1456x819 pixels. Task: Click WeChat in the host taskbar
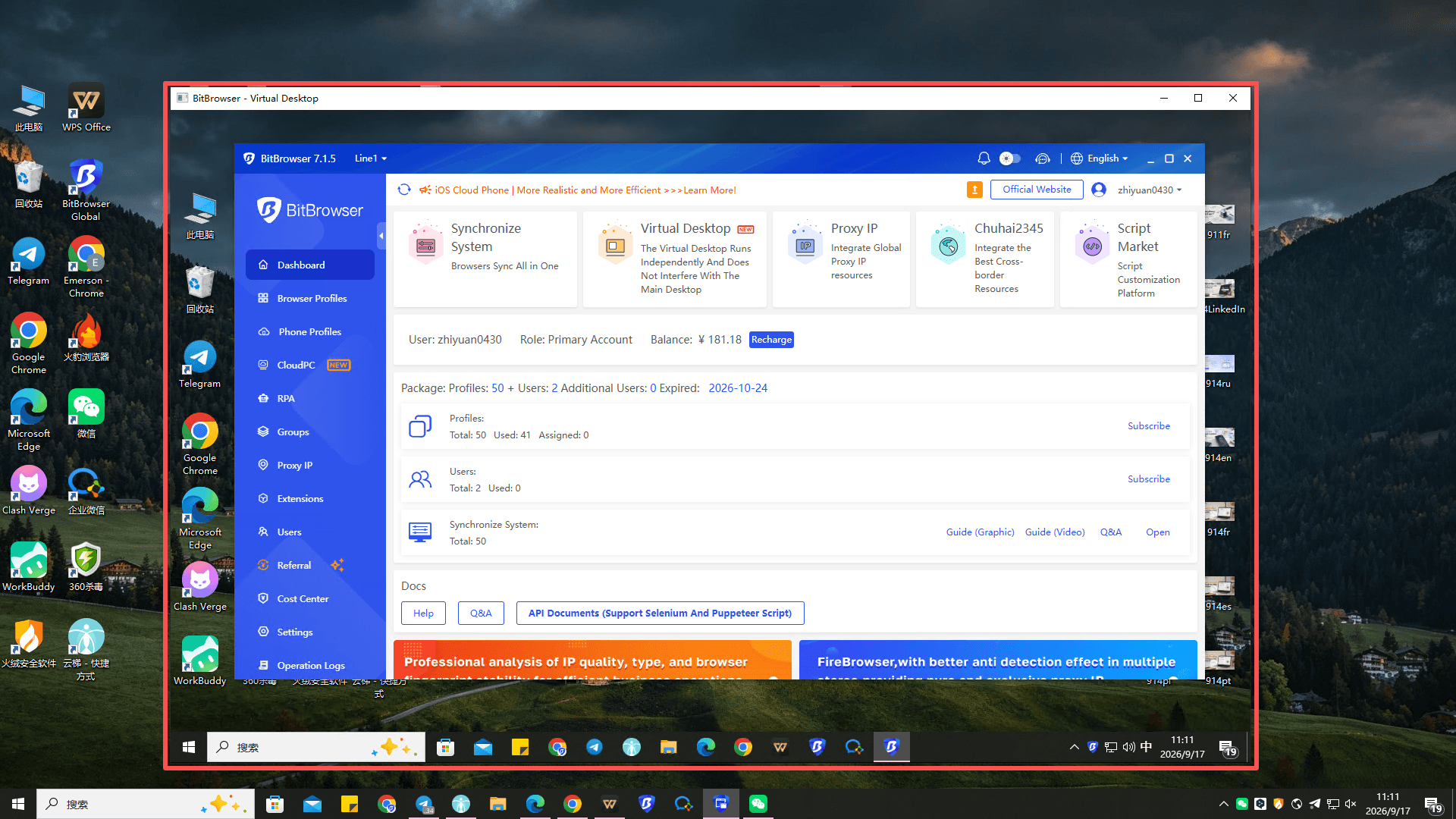point(758,804)
